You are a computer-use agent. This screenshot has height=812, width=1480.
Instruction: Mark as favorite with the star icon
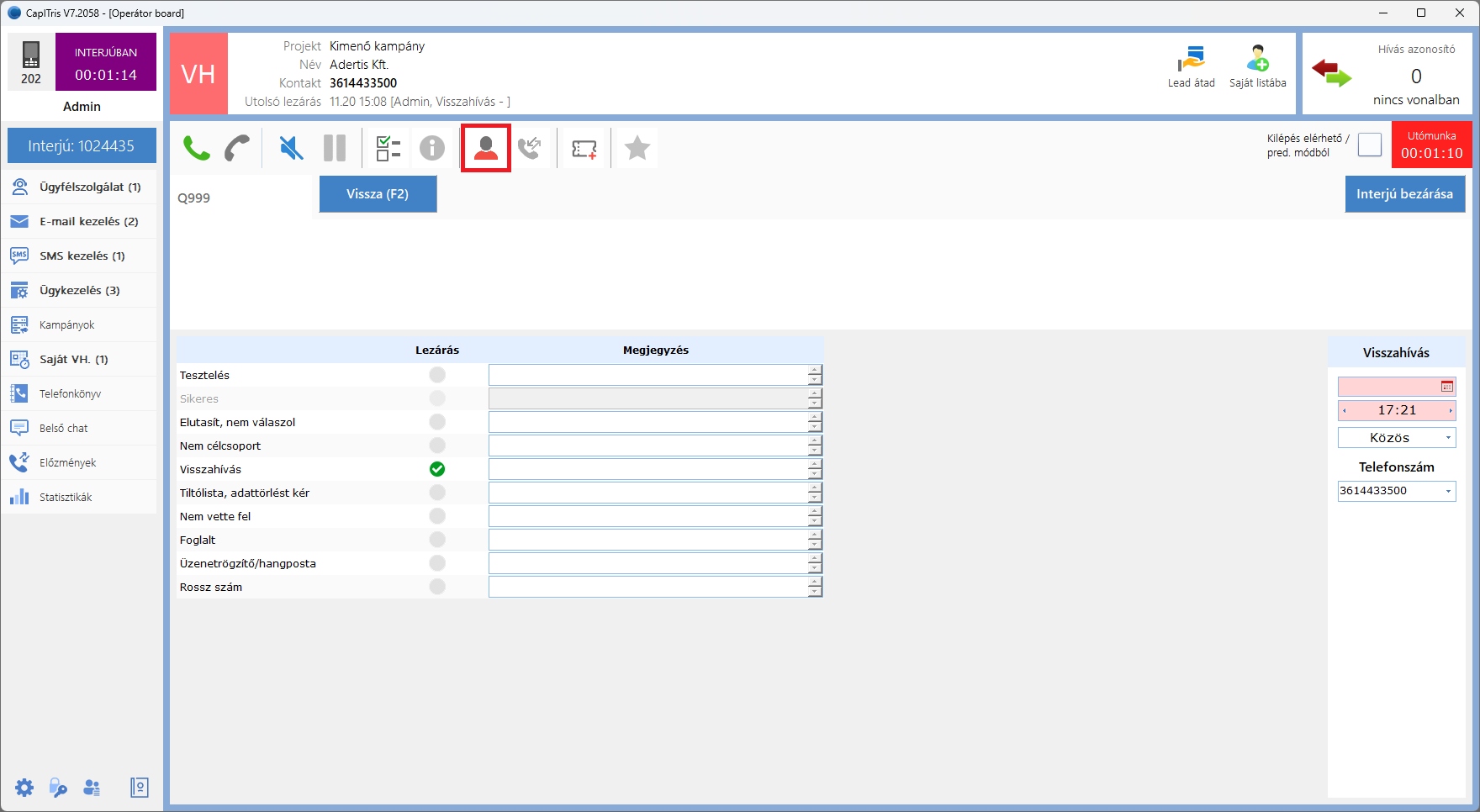point(637,149)
